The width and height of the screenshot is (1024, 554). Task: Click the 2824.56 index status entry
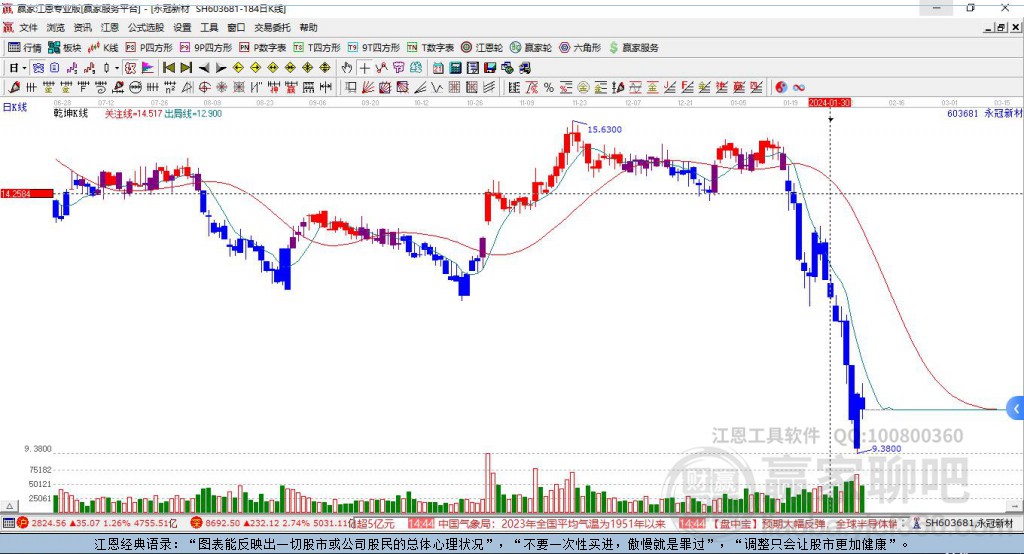coord(98,523)
